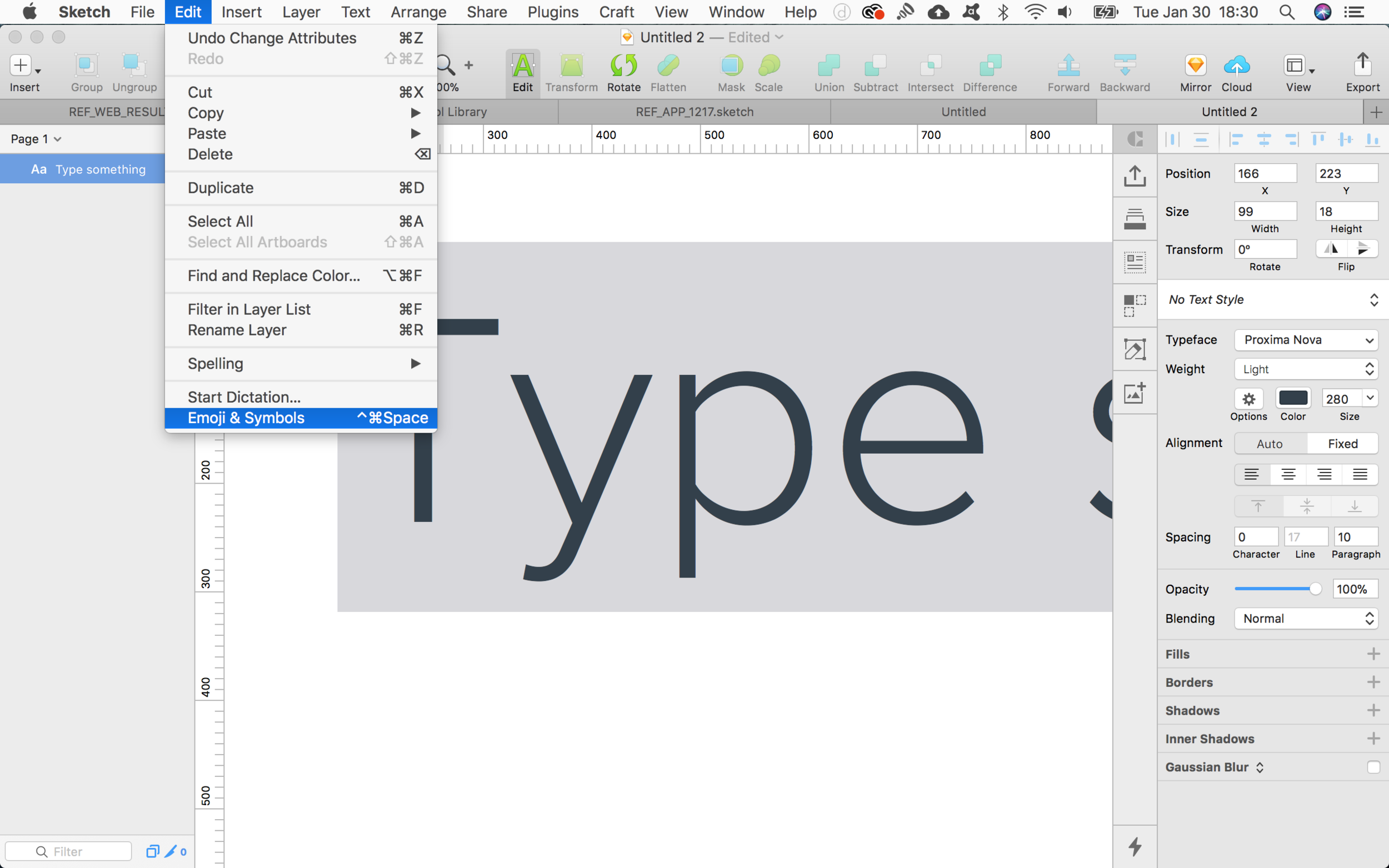Viewport: 1389px width, 868px height.
Task: Move layer Forward using toolbar
Action: pyautogui.click(x=1068, y=66)
